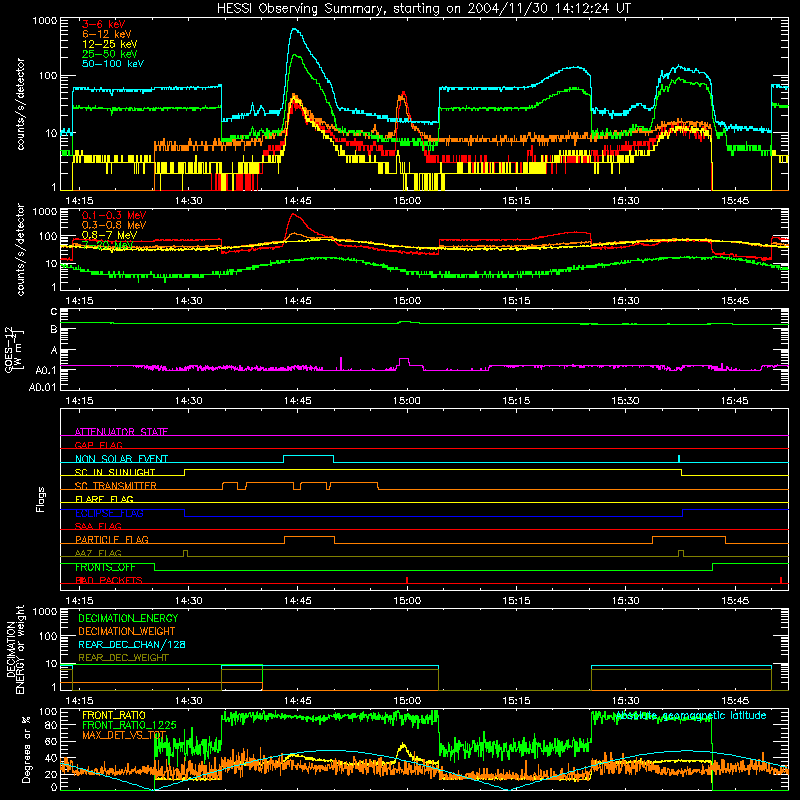Select the DECIMATION_ENERGY legend label
800x800 pixels.
coord(128,618)
